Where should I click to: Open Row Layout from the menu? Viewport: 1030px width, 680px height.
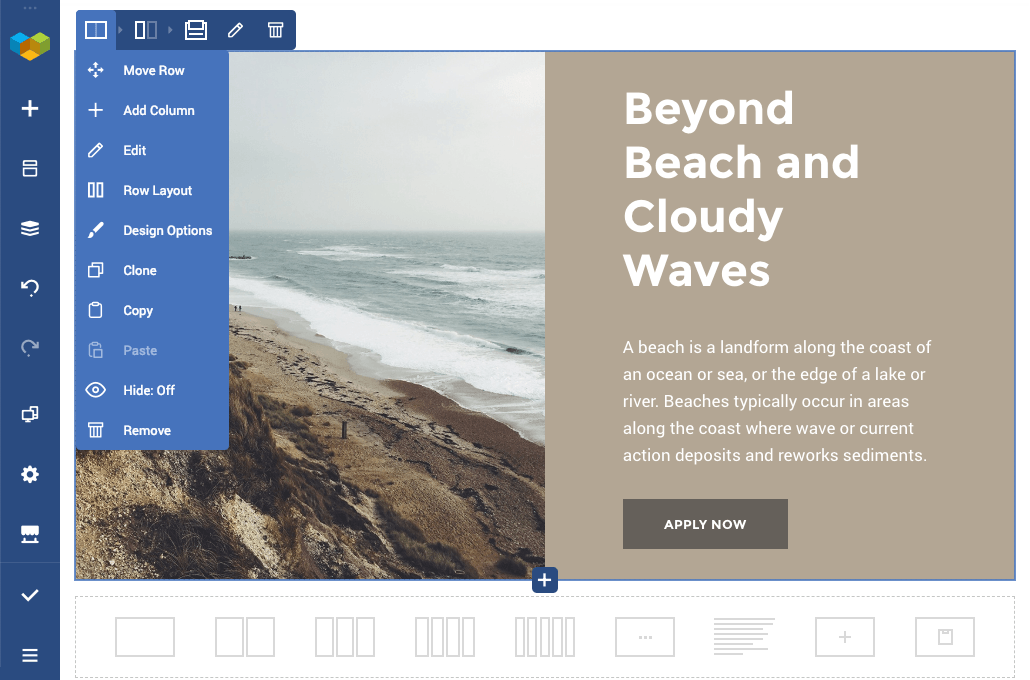(152, 191)
